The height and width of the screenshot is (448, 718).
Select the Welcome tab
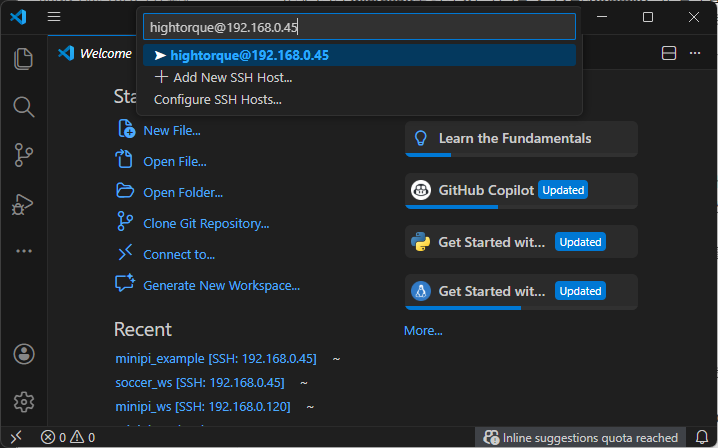tap(95, 54)
